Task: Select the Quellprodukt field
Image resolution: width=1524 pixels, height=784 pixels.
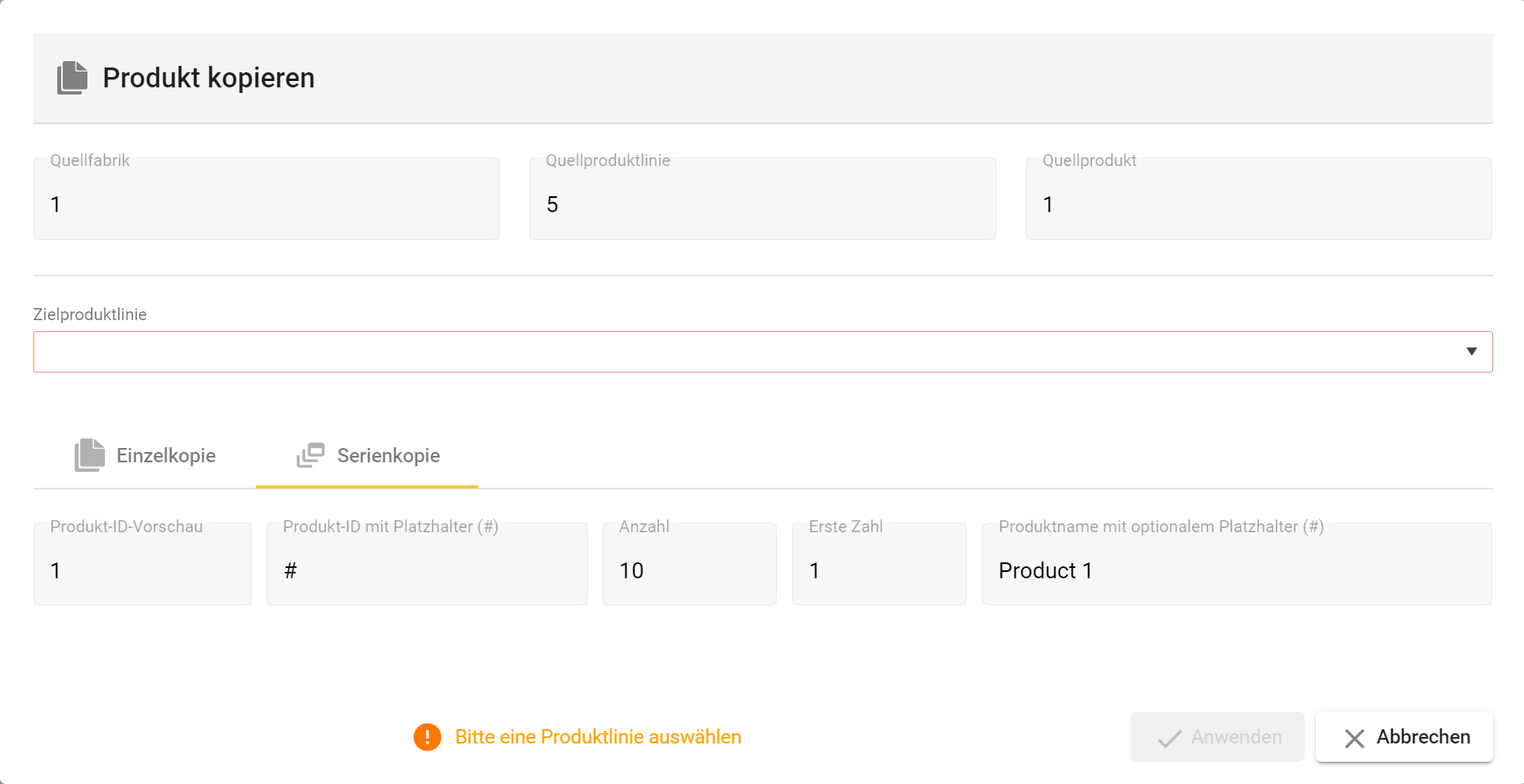Action: click(x=1259, y=204)
